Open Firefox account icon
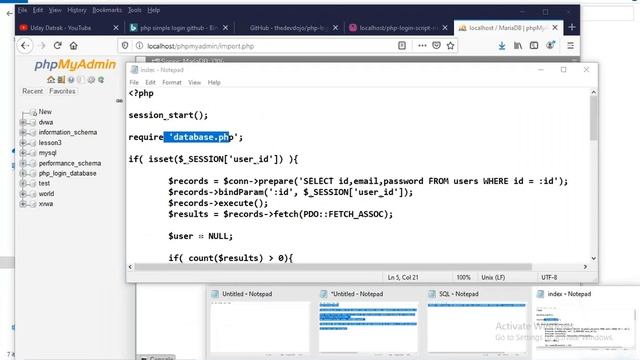640x360 pixels. tap(550, 46)
